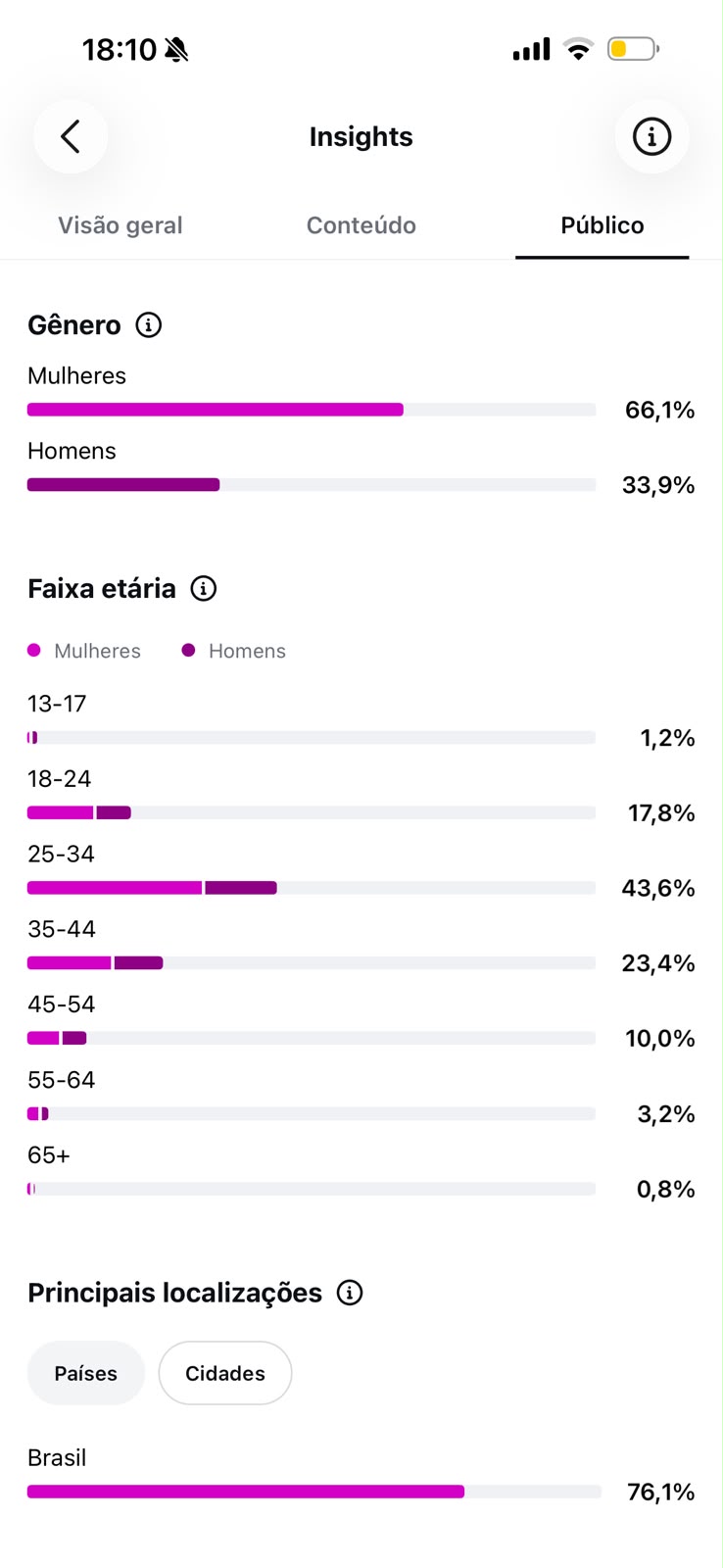Tap the Mulheres legend dot
Screen dimensions: 723x1568
(x=34, y=651)
